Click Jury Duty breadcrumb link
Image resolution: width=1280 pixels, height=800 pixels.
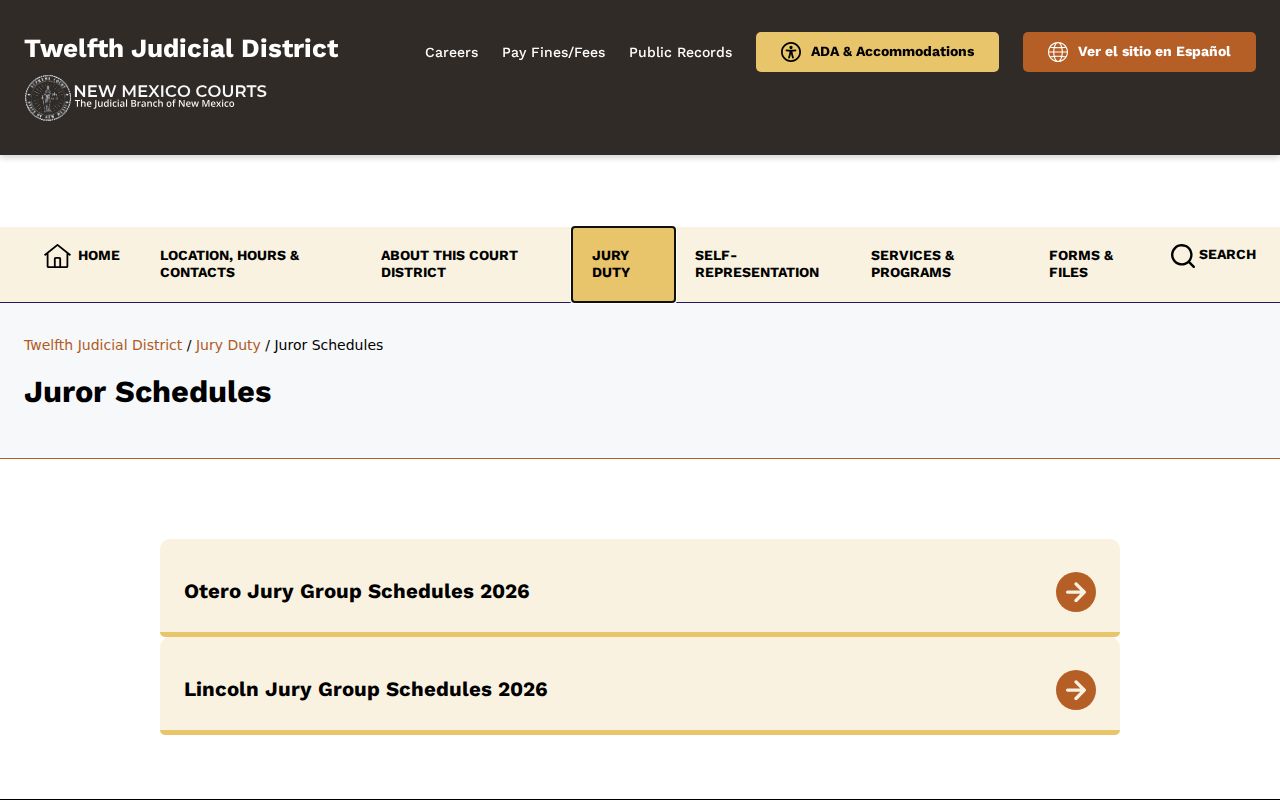(x=228, y=345)
